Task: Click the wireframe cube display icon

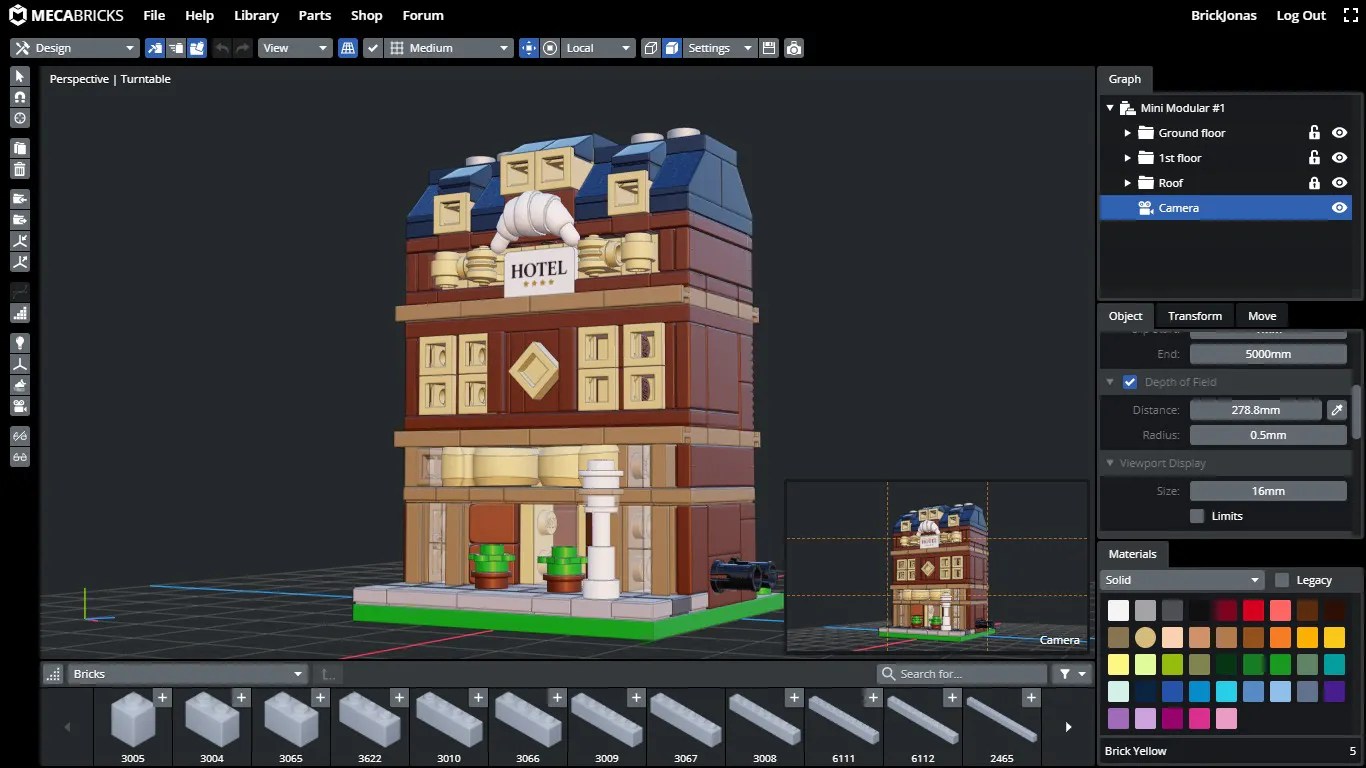Action: [x=651, y=48]
